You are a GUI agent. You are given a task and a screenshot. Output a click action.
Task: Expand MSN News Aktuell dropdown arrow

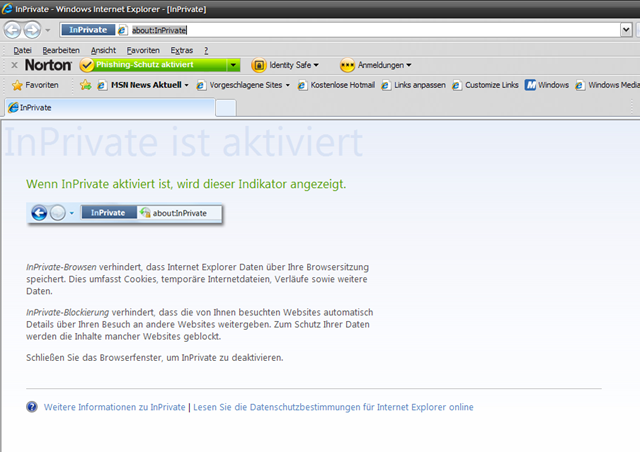point(187,85)
